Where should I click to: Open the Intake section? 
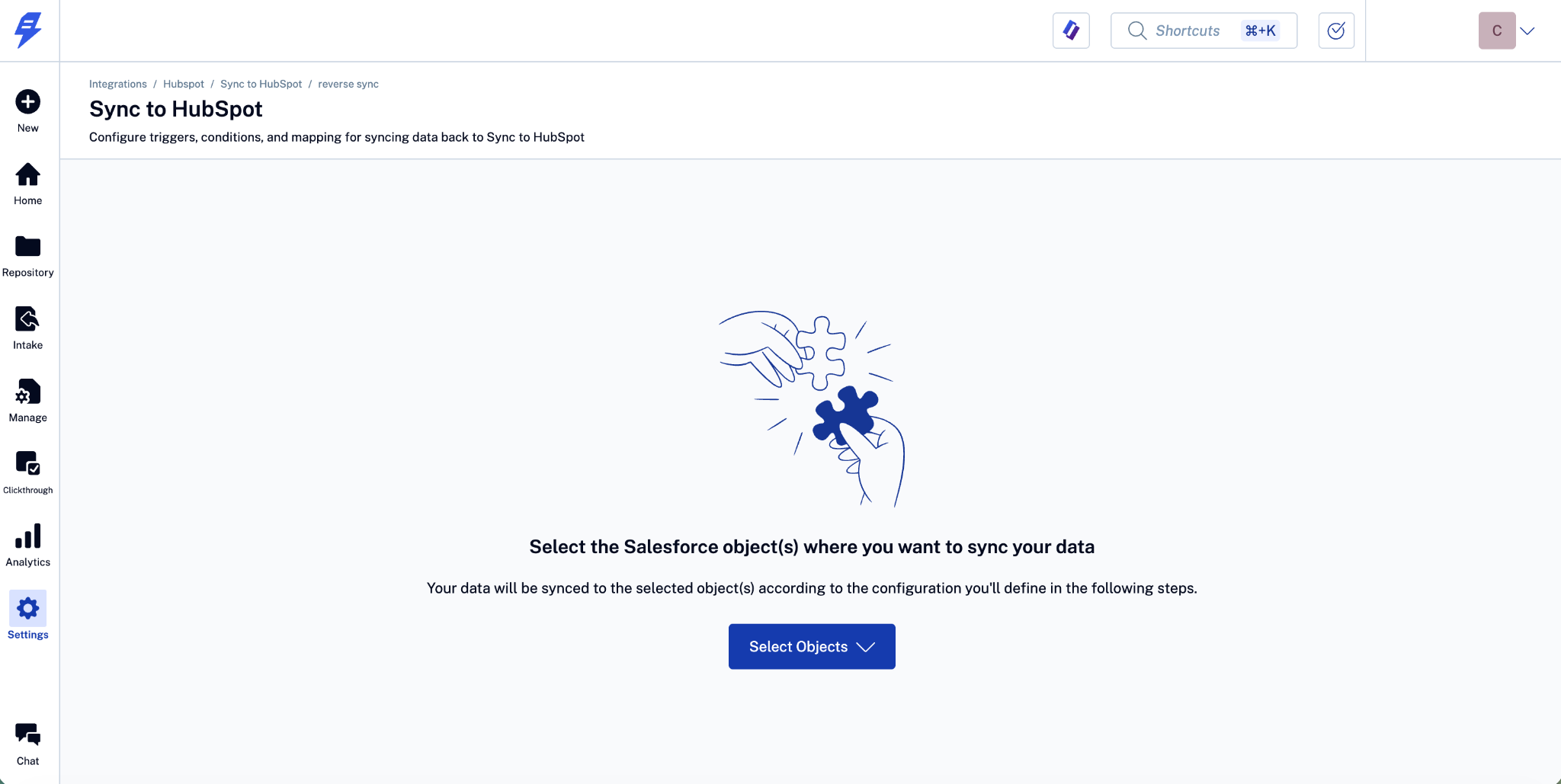point(28,319)
